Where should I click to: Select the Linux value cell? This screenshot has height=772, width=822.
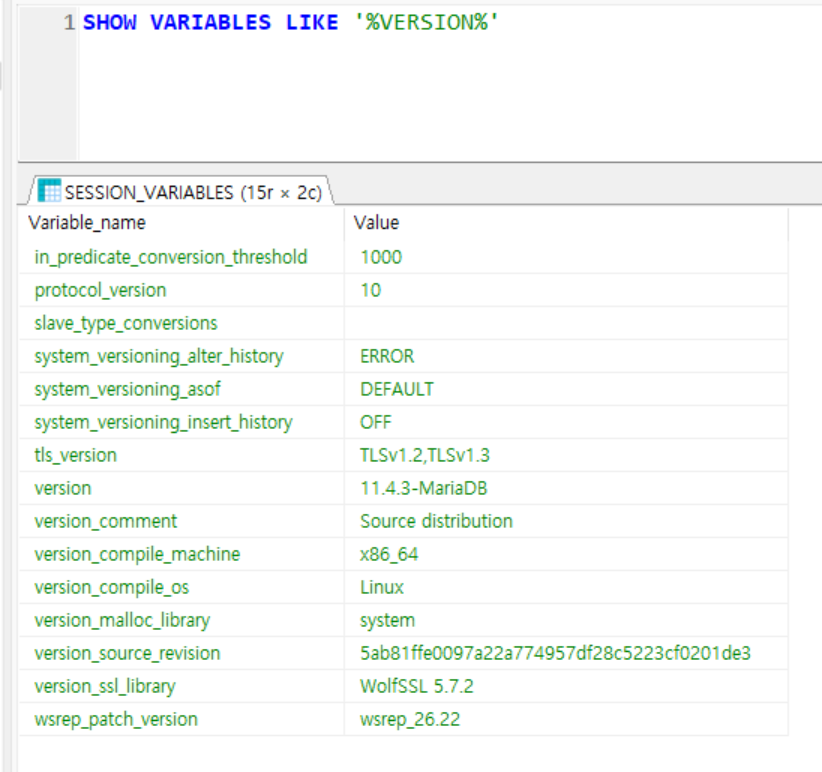click(566, 588)
